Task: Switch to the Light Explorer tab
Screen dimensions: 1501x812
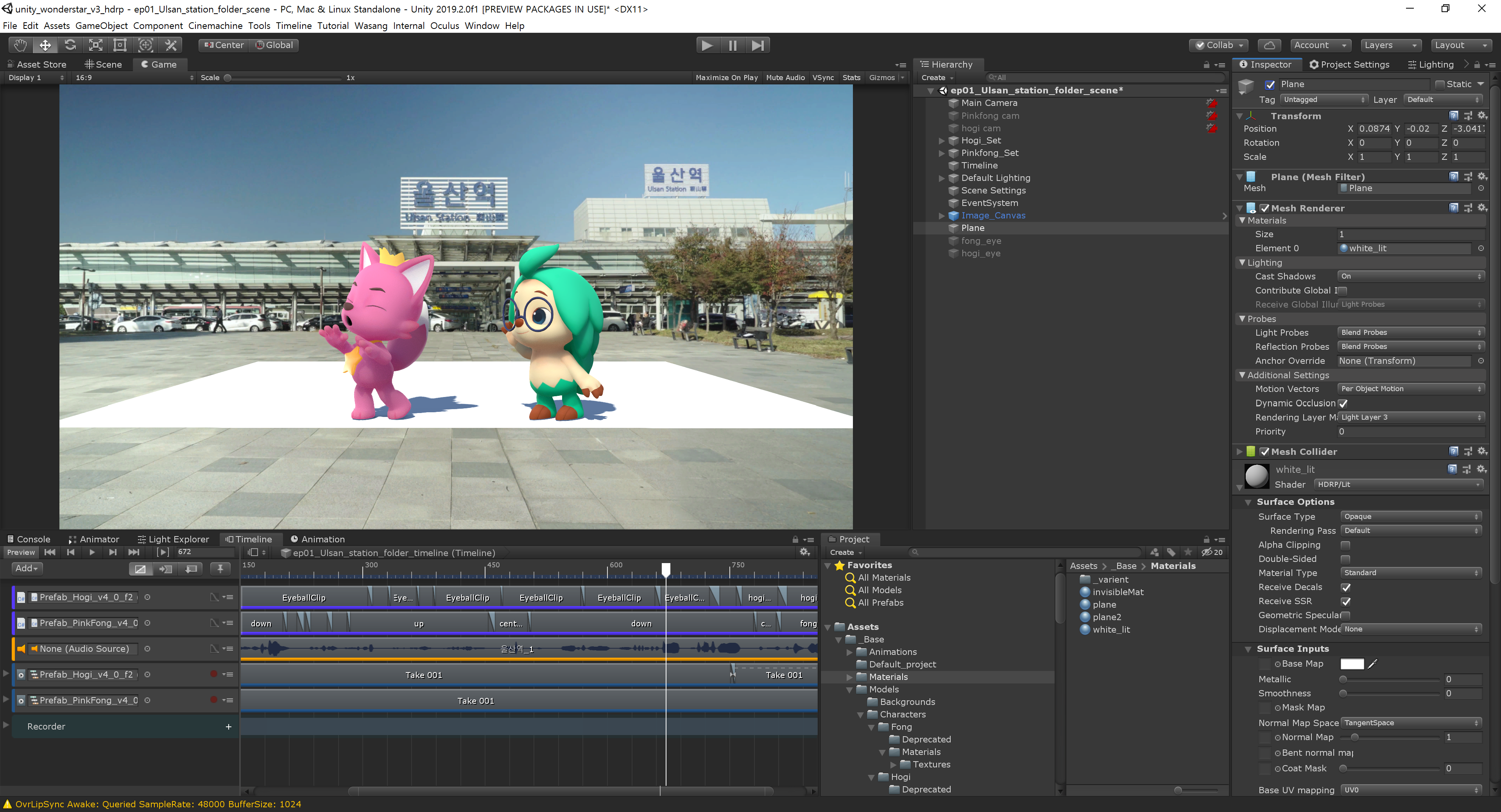Action: 173,539
